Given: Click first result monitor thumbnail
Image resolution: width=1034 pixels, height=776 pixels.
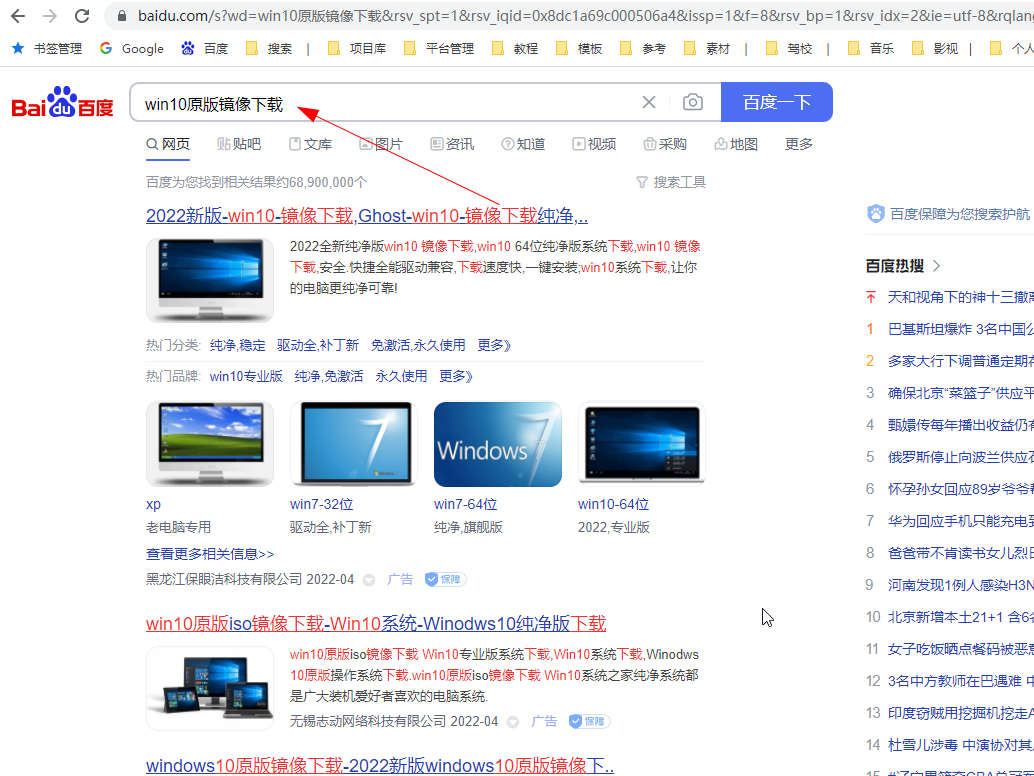Looking at the screenshot, I should pos(210,280).
